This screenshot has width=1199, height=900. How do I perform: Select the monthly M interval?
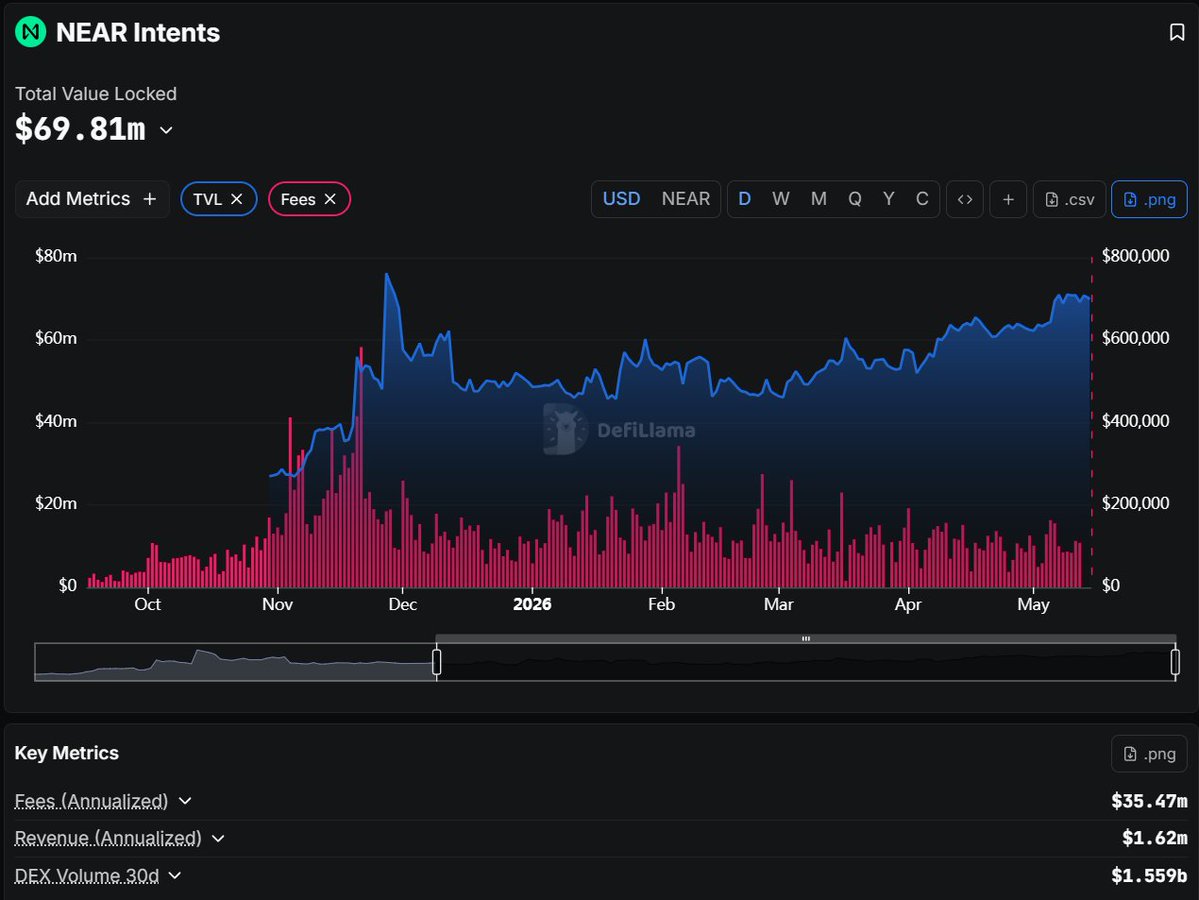819,199
